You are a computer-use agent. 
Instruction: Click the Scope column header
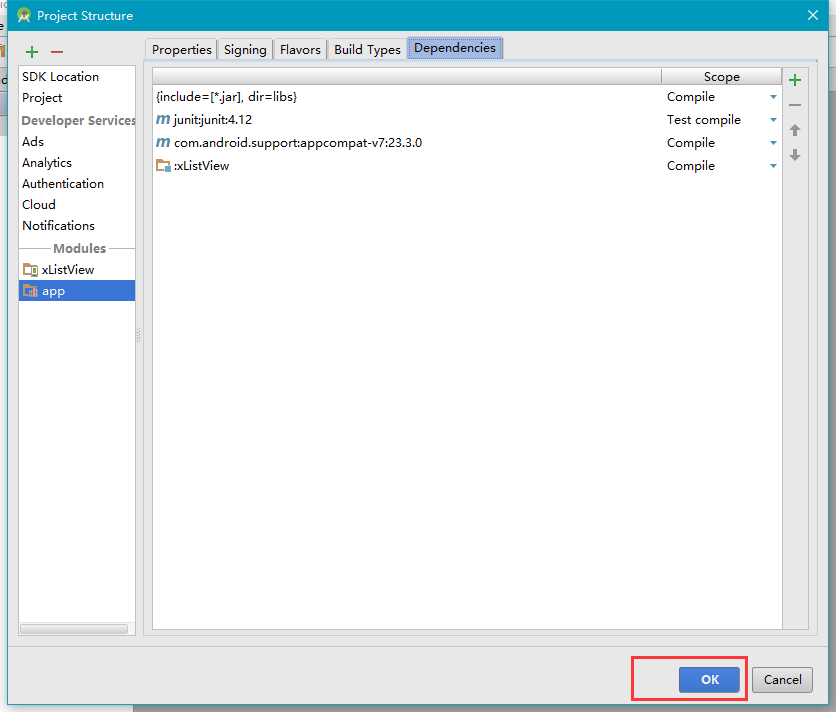pyautogui.click(x=721, y=76)
